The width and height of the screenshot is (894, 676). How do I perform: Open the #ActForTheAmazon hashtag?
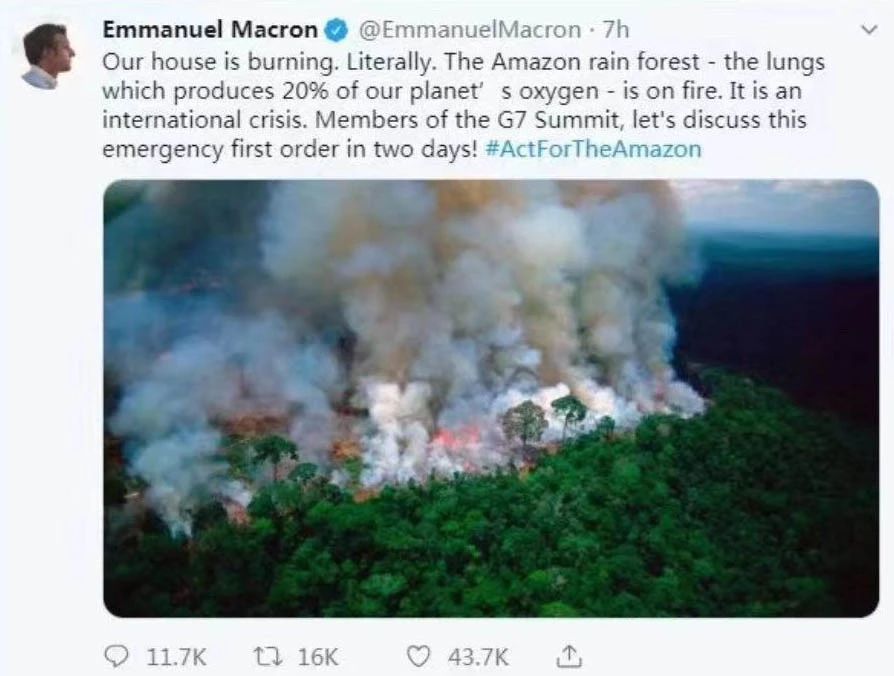(594, 149)
